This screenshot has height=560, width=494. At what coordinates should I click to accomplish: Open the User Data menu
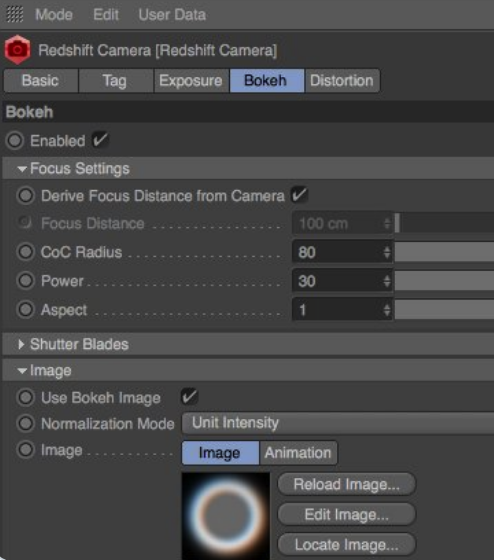tap(172, 15)
